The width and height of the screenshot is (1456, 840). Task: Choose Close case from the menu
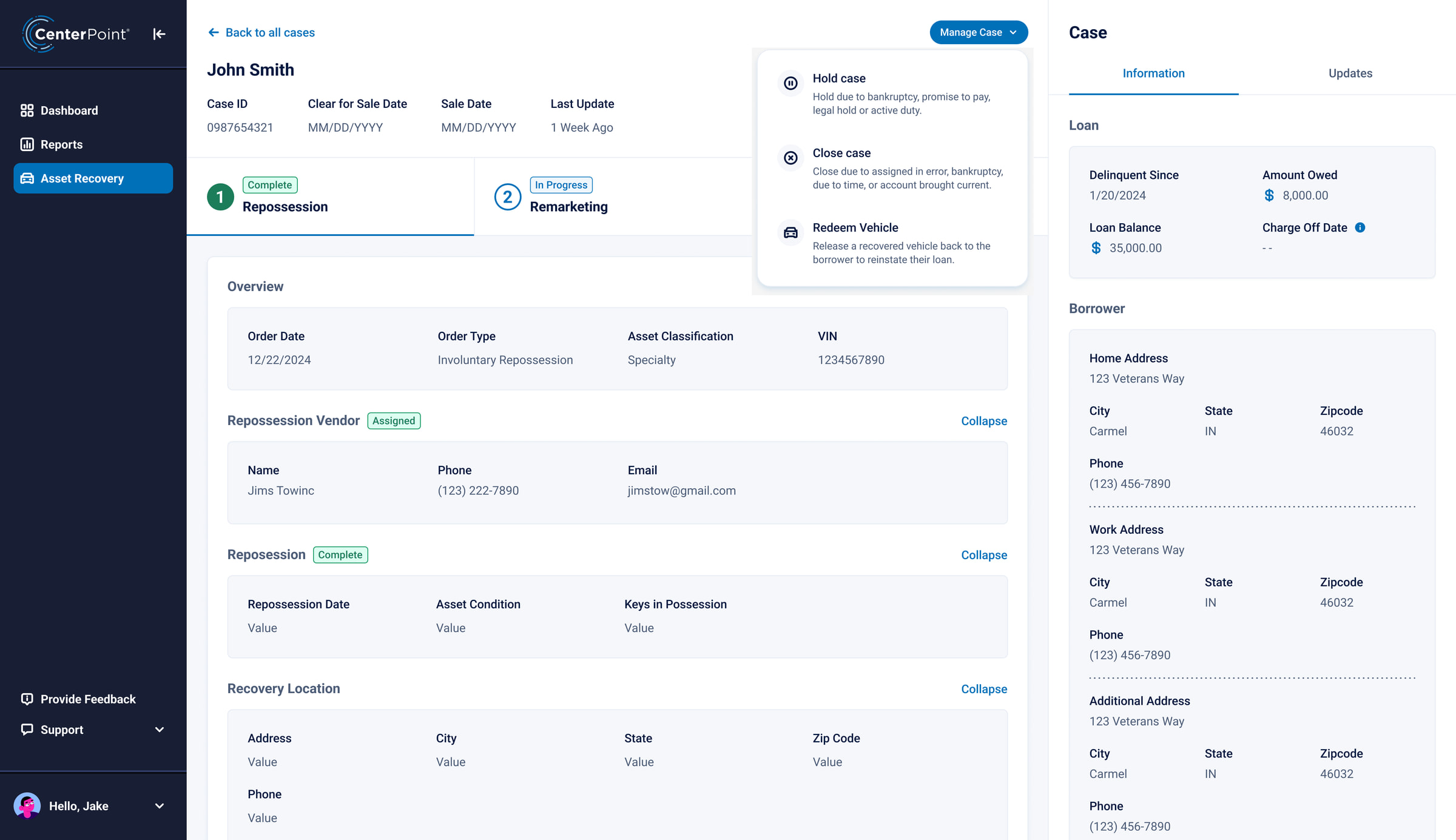click(x=892, y=168)
